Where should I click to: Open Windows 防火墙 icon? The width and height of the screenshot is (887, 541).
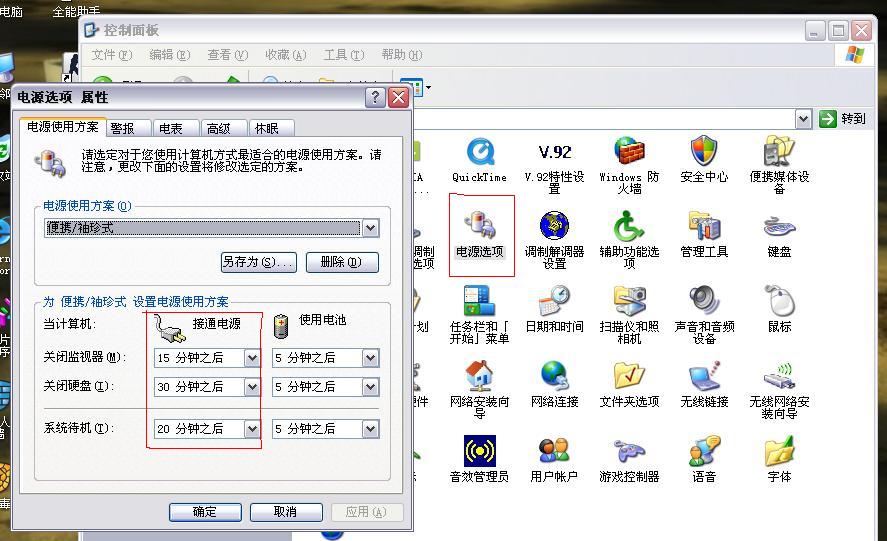629,155
